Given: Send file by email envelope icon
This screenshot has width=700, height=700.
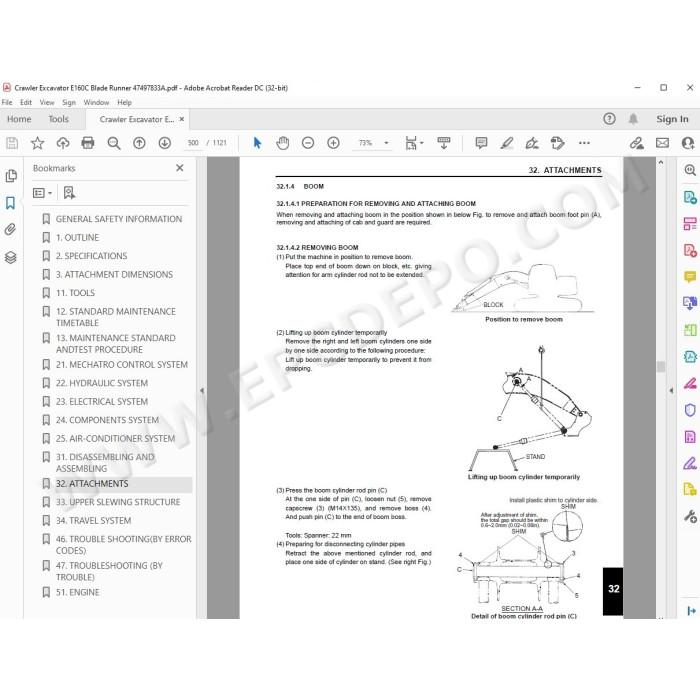Looking at the screenshot, I should (662, 143).
